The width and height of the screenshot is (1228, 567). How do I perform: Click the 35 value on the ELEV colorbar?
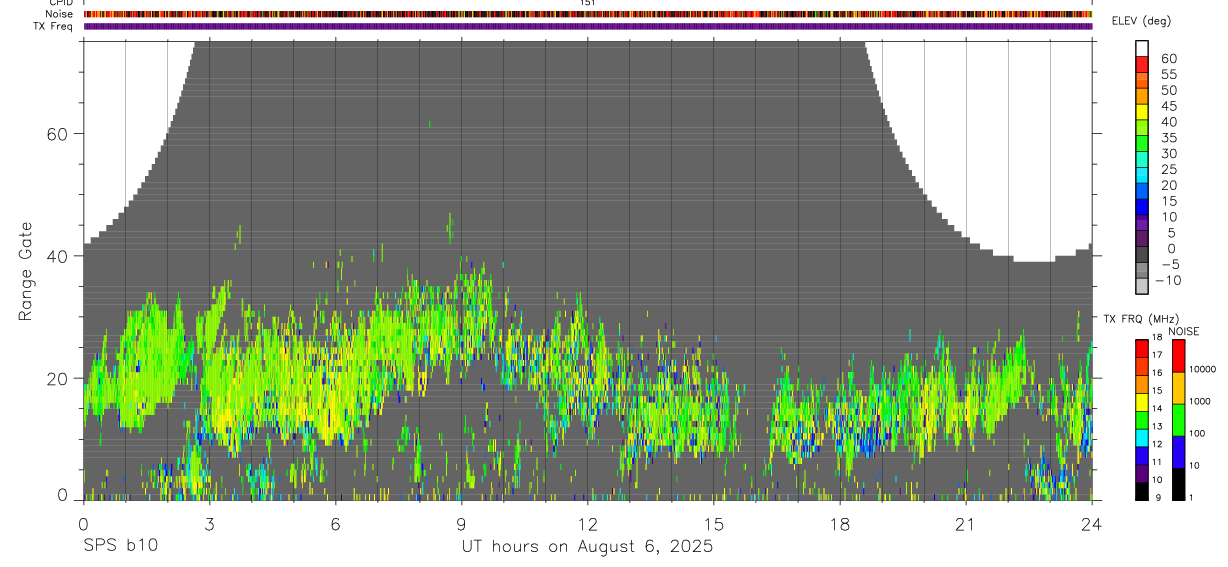click(1168, 138)
